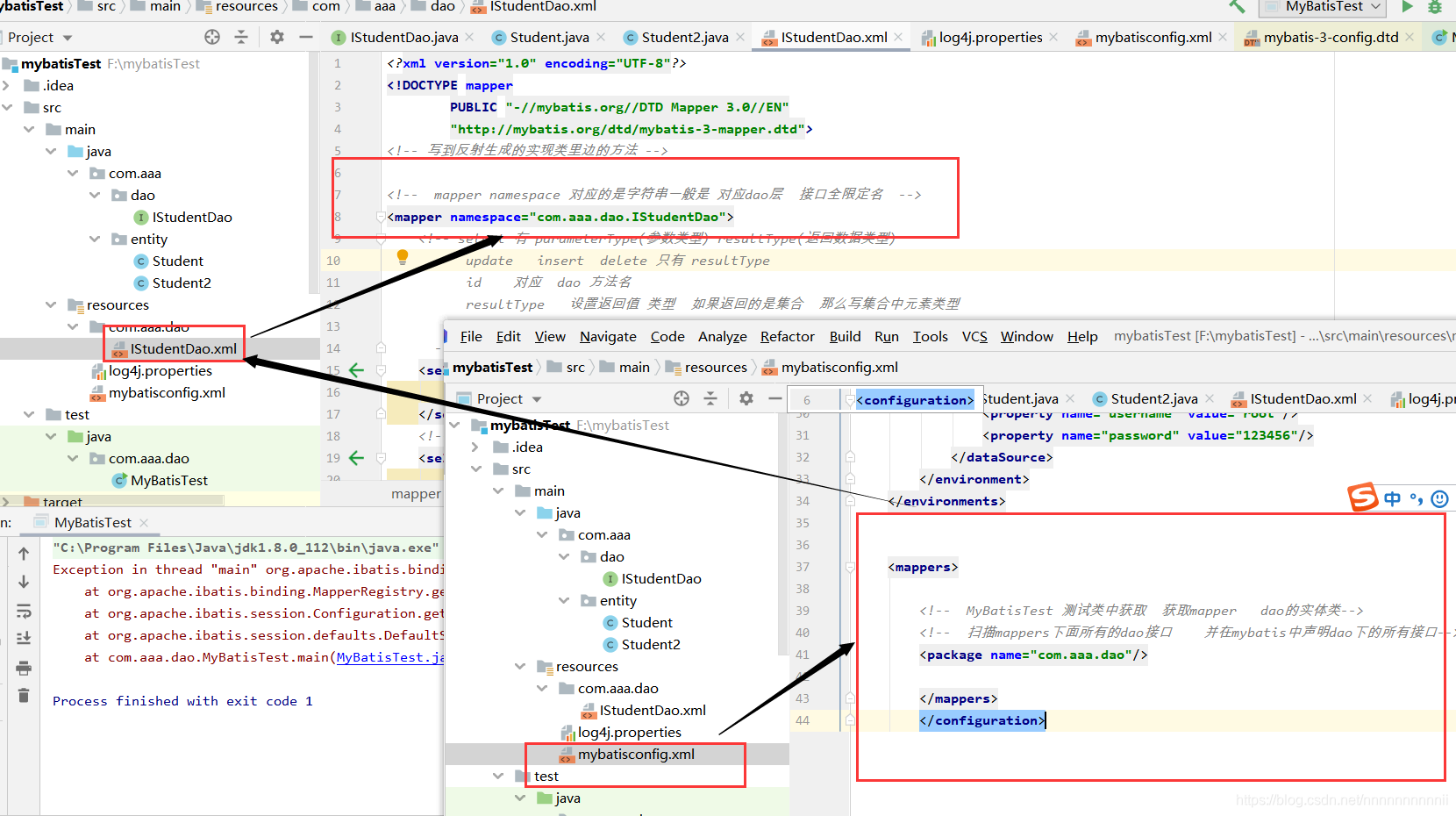Click configuration breadcrumb in front editor

[x=915, y=400]
